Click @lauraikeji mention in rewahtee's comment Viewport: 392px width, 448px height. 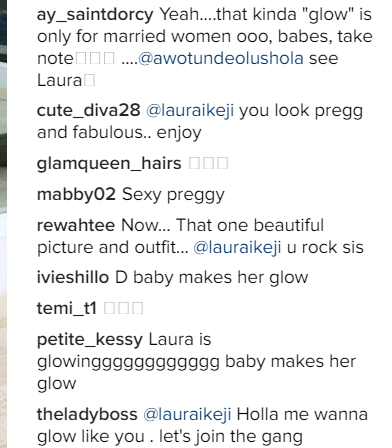coord(237,248)
